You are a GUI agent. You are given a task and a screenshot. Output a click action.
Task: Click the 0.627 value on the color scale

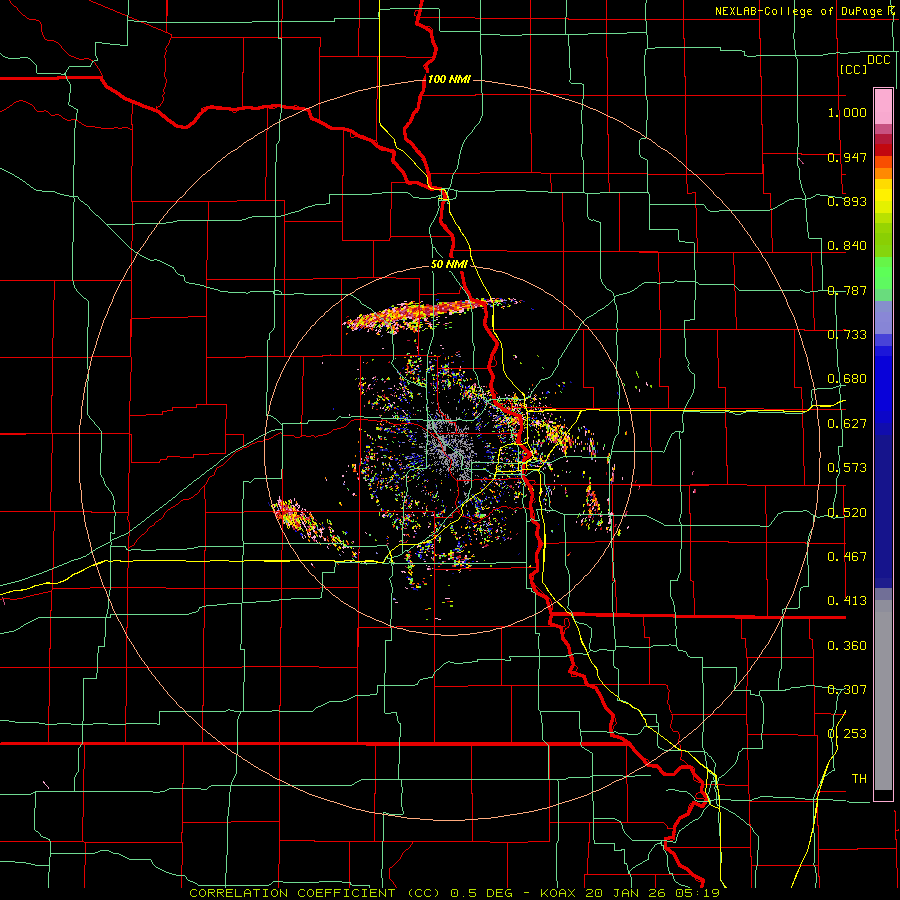coord(847,424)
